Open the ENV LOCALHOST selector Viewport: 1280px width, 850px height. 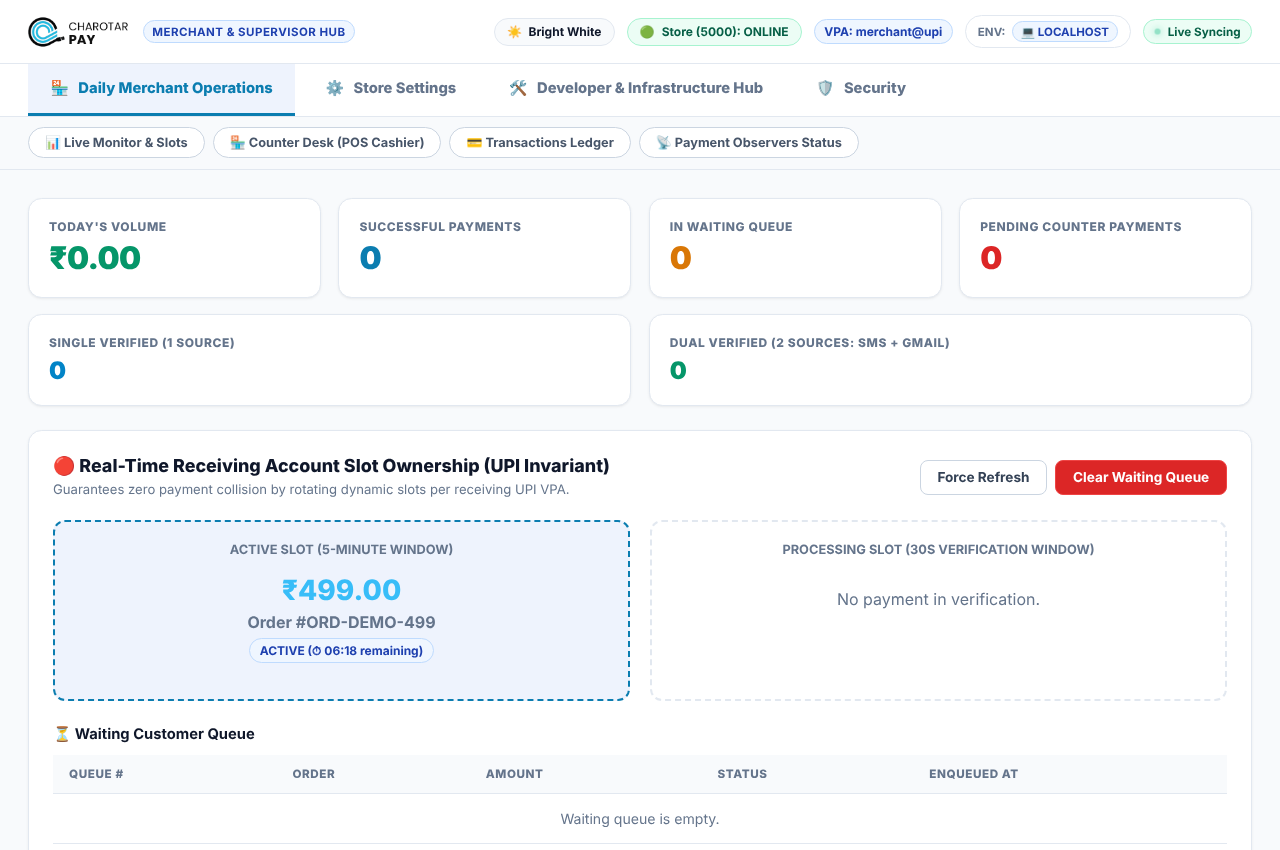click(1065, 32)
